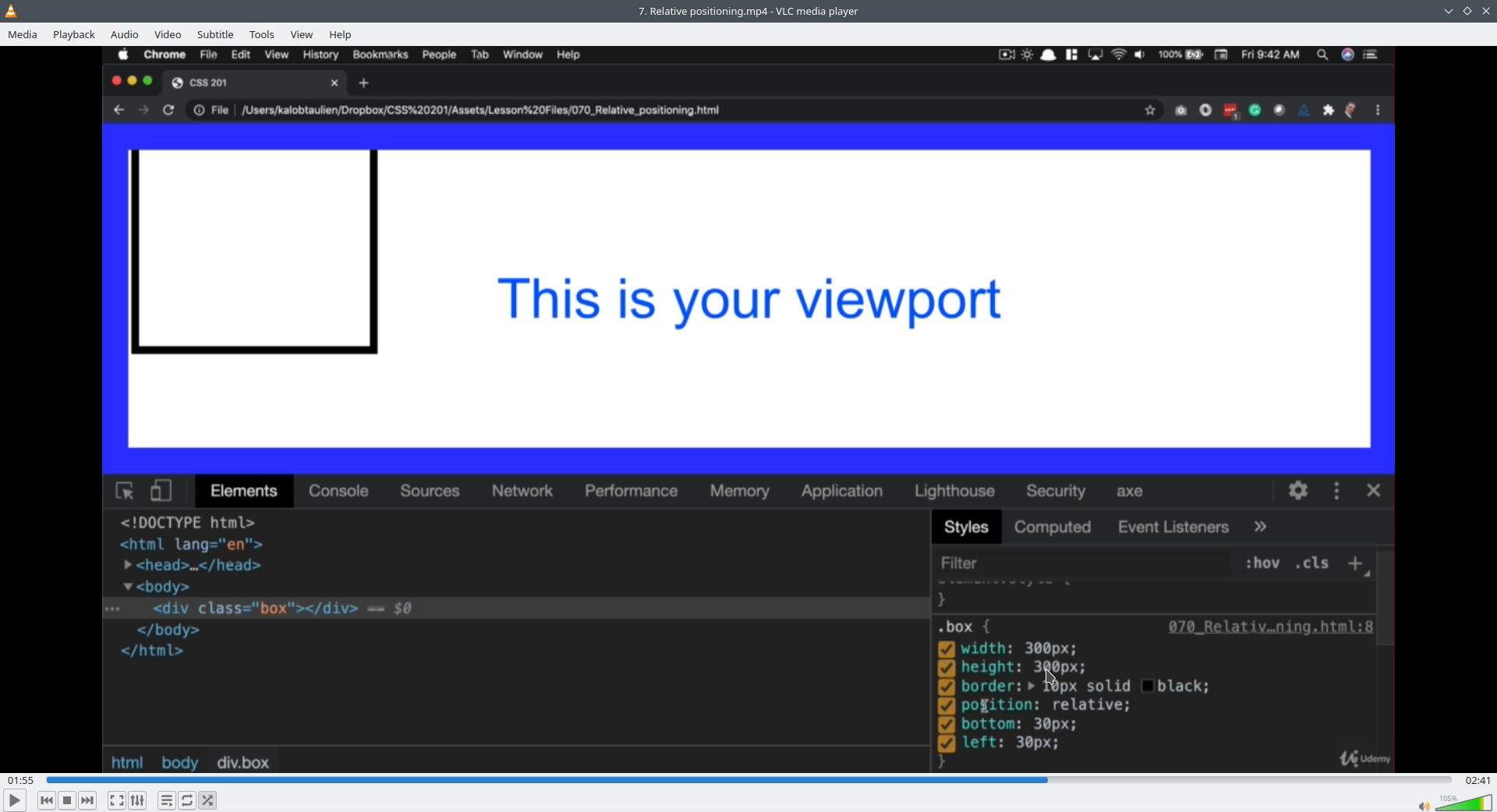Select body in the DOM breadcrumb
Screen dimensions: 1497x812
point(180,762)
